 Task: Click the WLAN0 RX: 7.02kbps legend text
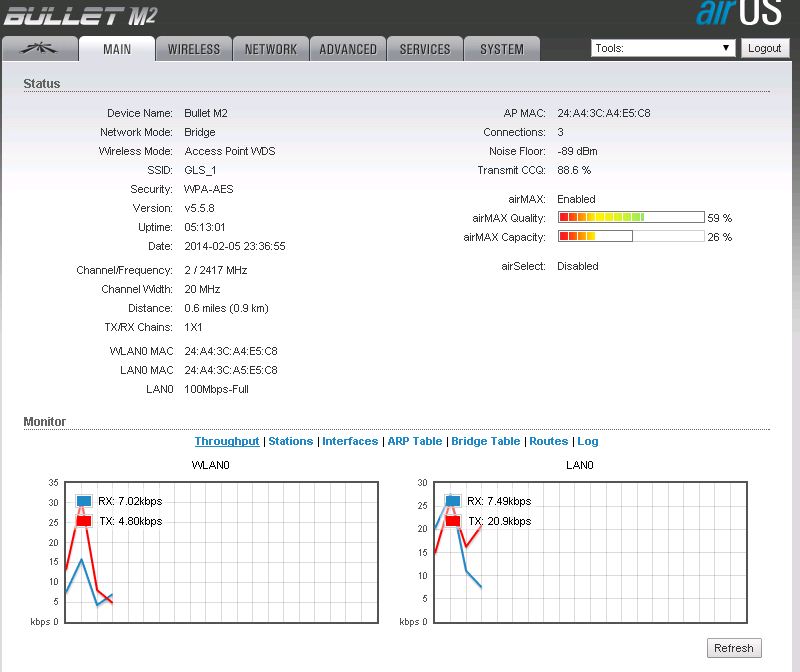click(130, 501)
